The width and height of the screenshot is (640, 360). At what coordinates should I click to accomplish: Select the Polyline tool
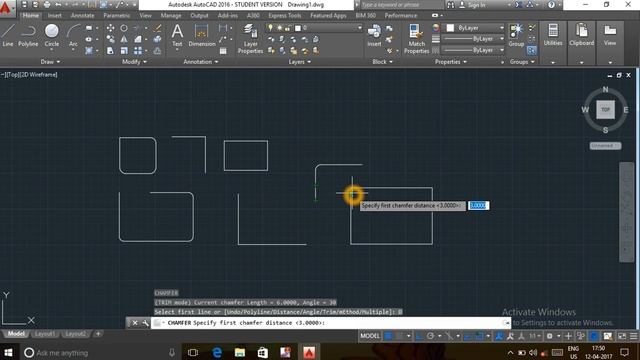pyautogui.click(x=28, y=35)
